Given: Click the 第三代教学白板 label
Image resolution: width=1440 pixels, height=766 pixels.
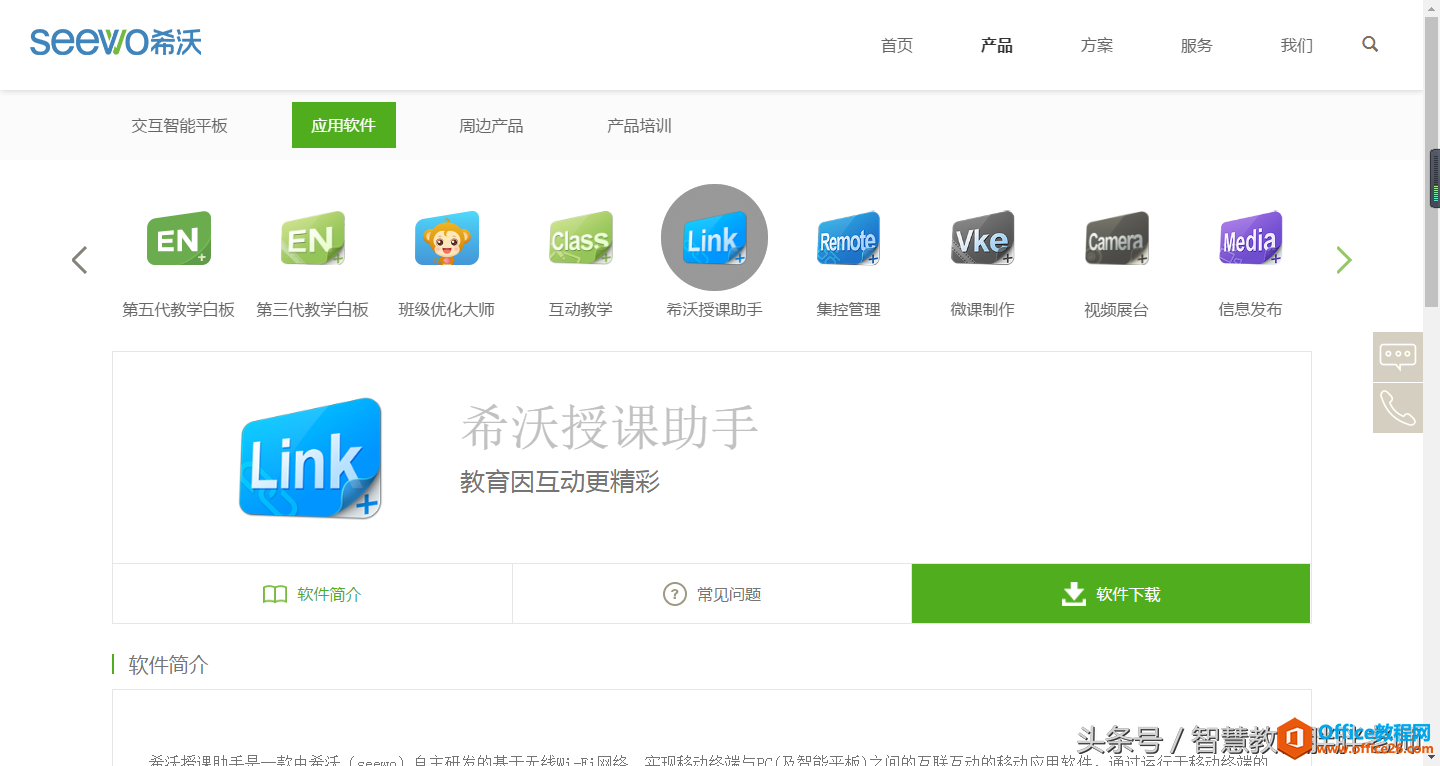Looking at the screenshot, I should coord(313,310).
